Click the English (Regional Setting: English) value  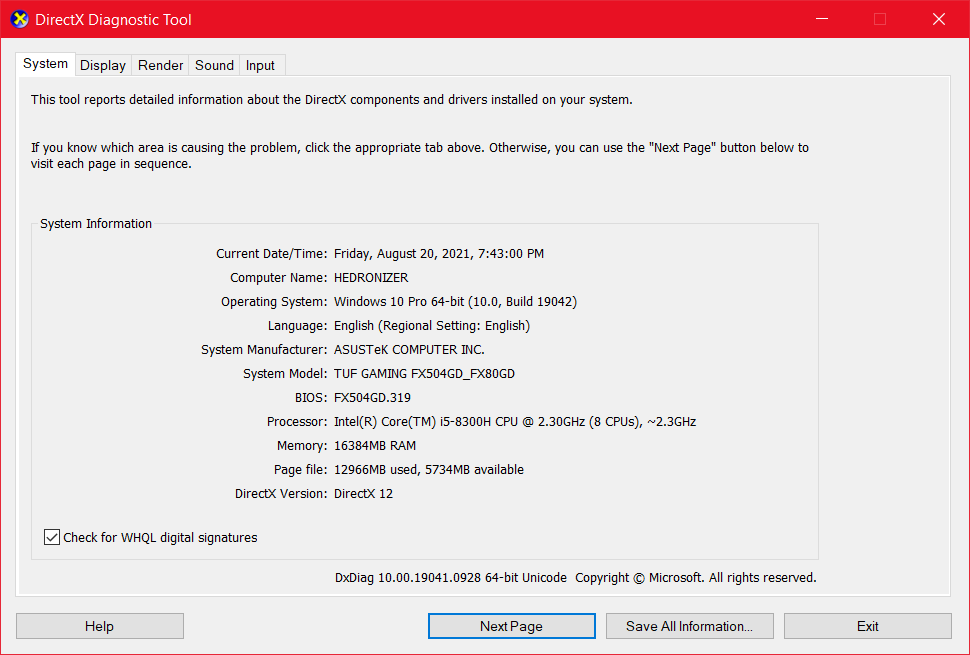point(432,326)
